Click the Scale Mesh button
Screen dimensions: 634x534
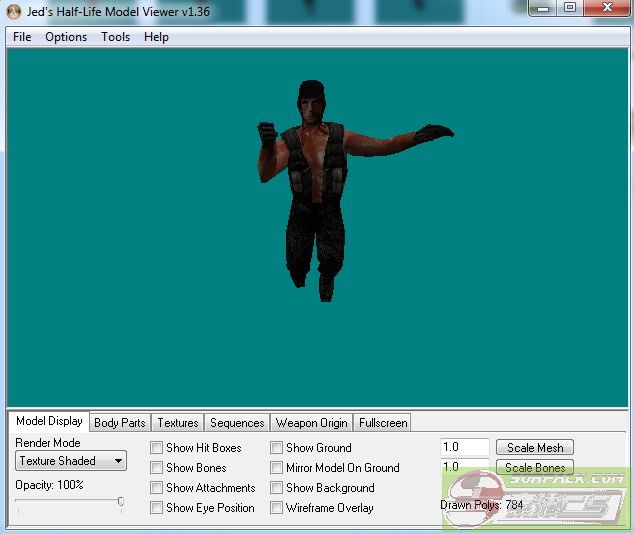coord(535,448)
